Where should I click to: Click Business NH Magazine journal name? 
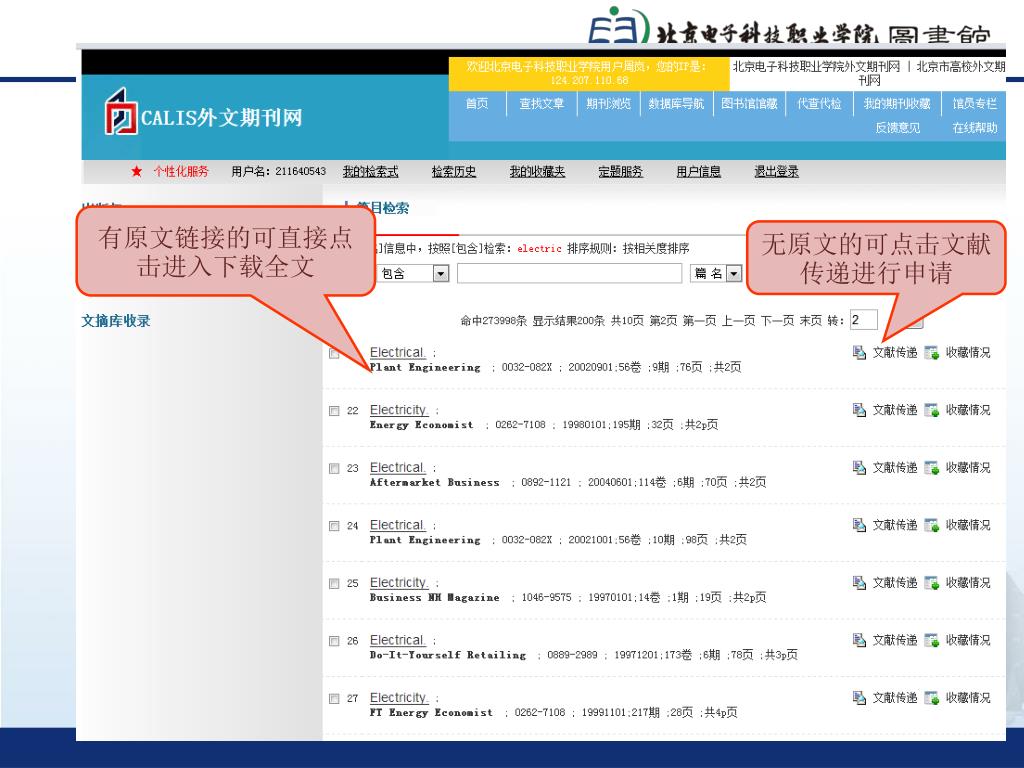pos(434,598)
